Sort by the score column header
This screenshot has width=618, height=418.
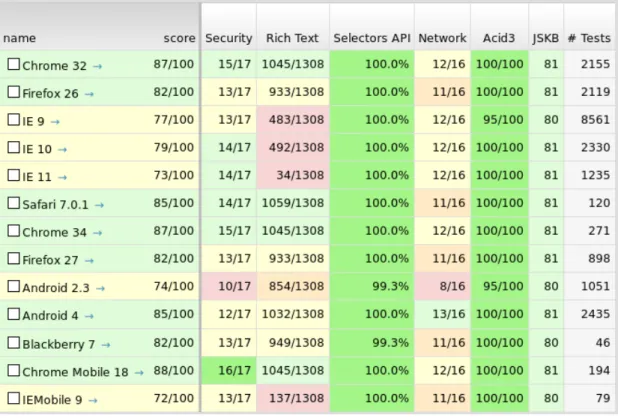click(179, 38)
